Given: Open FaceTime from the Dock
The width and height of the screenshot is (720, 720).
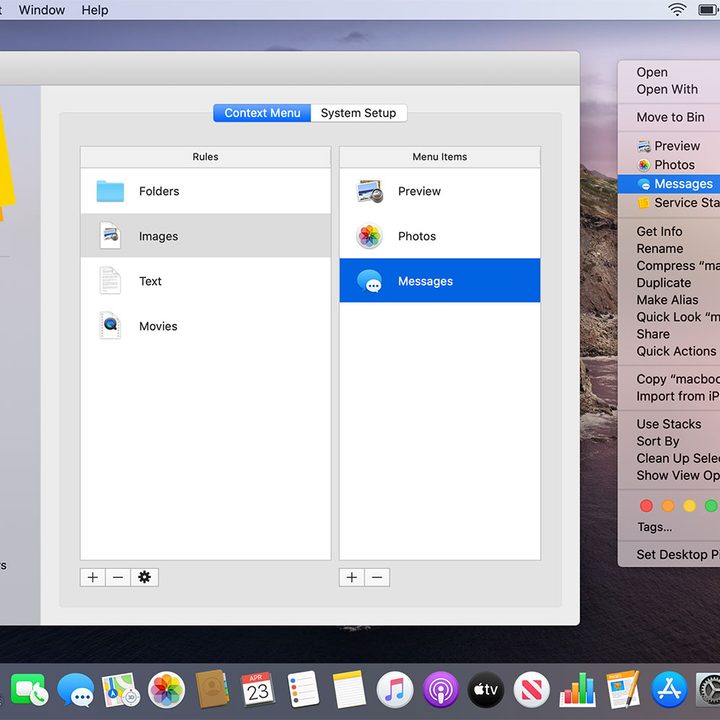Looking at the screenshot, I should click(x=29, y=690).
